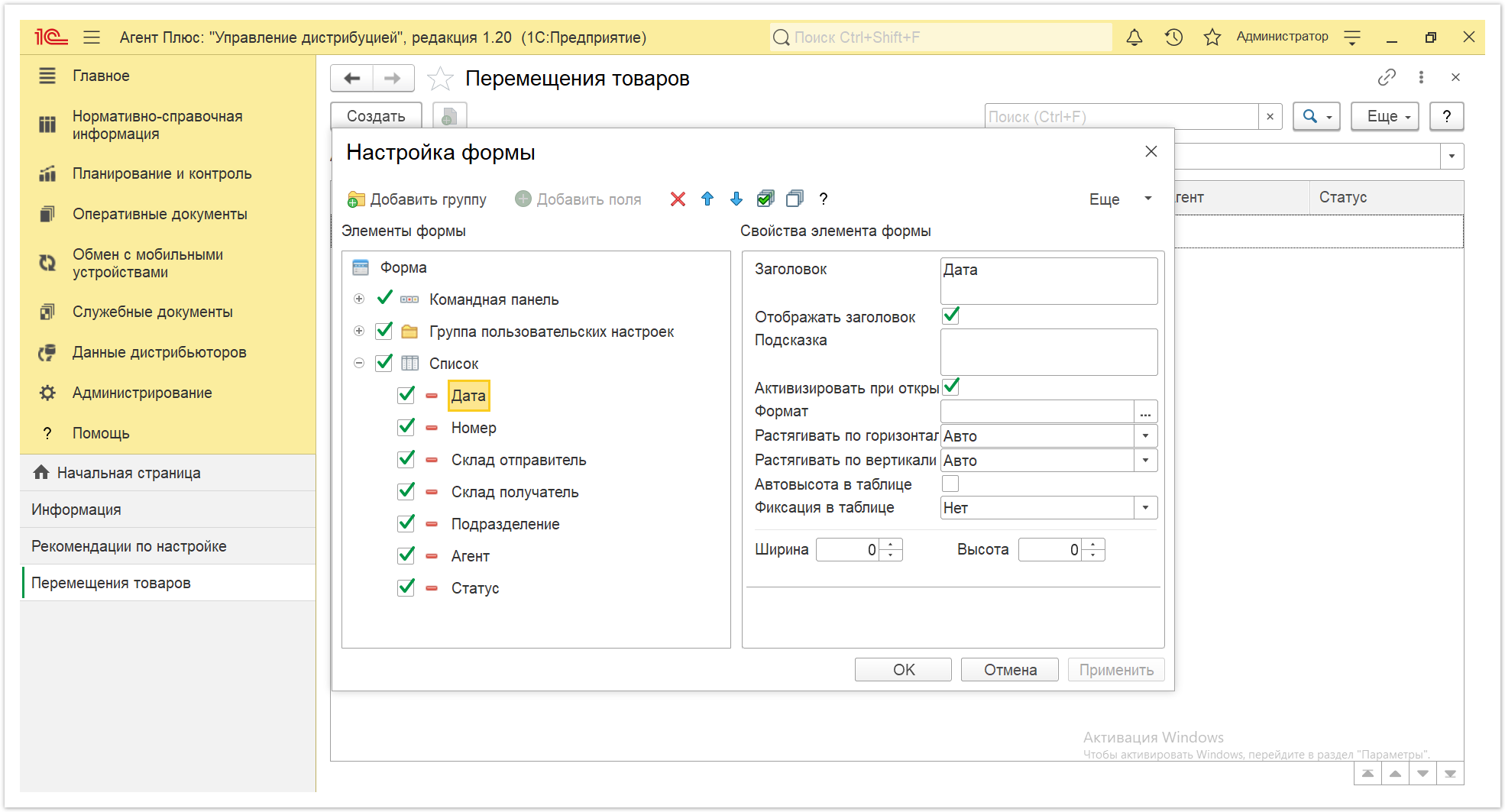Move element down with blue arrow

click(x=736, y=199)
